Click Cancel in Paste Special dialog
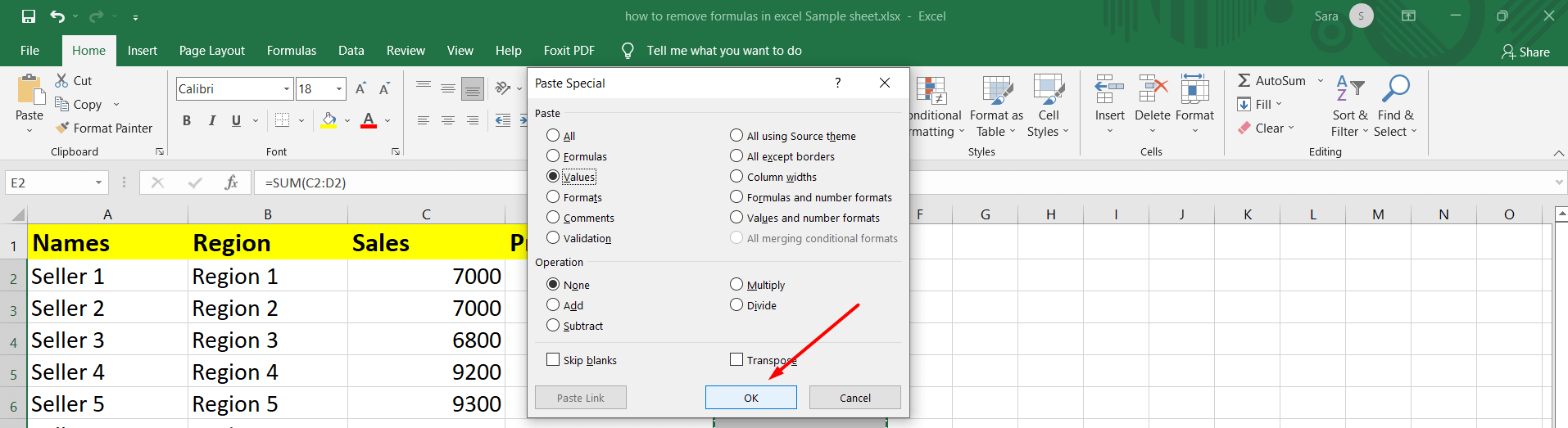1568x428 pixels. (855, 398)
